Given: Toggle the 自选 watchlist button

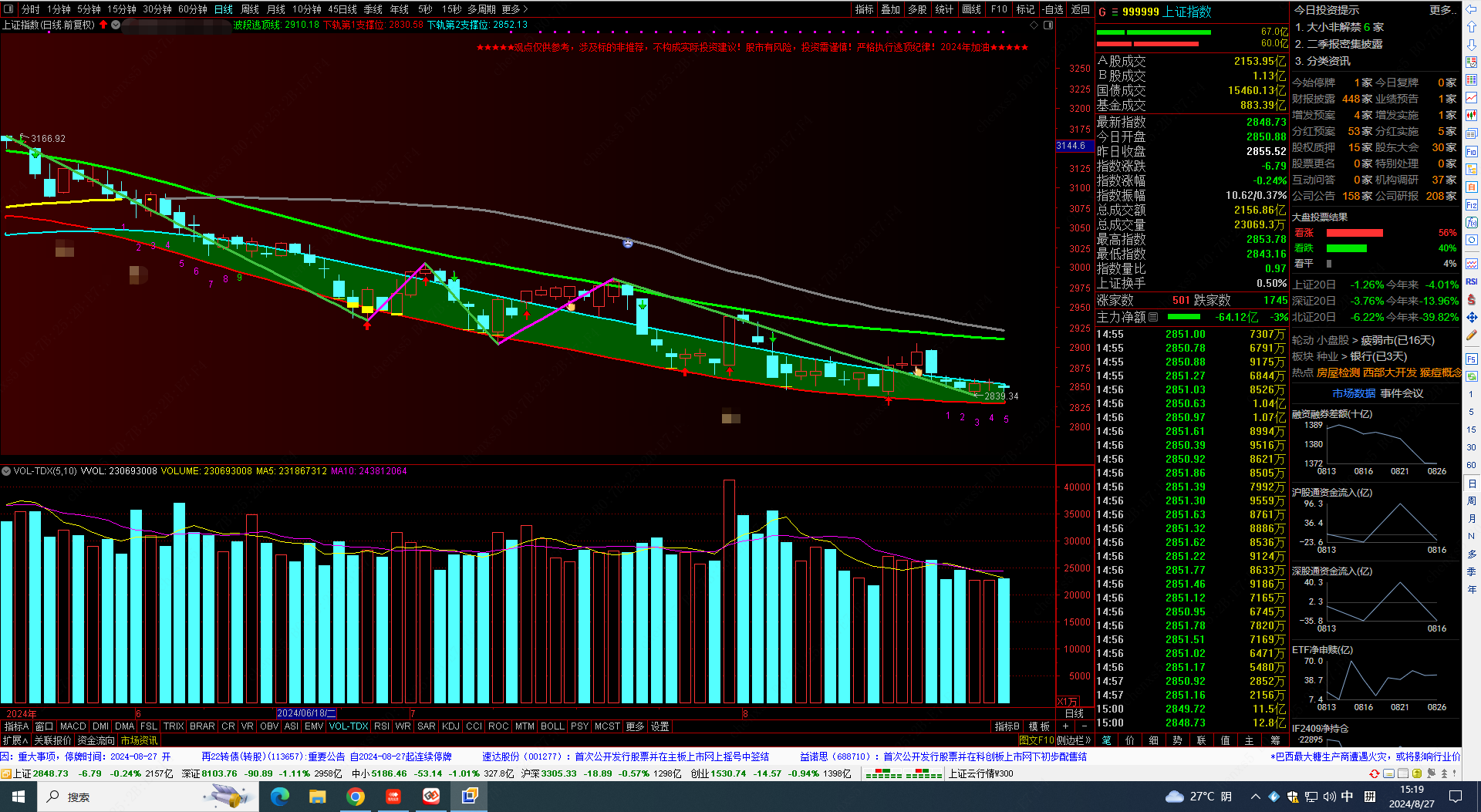Looking at the screenshot, I should 1053,9.
